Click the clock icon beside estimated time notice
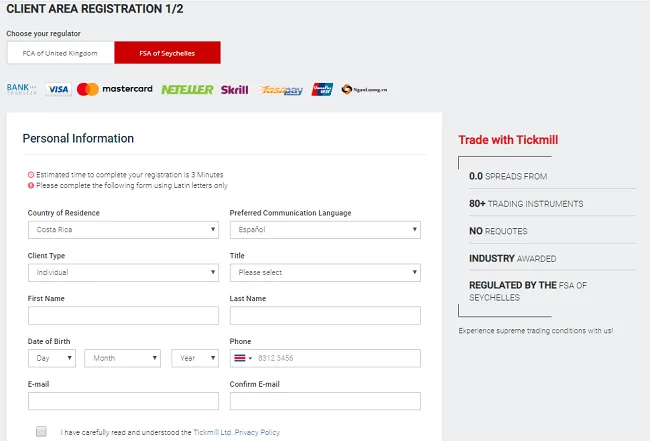650x441 pixels. click(31, 175)
